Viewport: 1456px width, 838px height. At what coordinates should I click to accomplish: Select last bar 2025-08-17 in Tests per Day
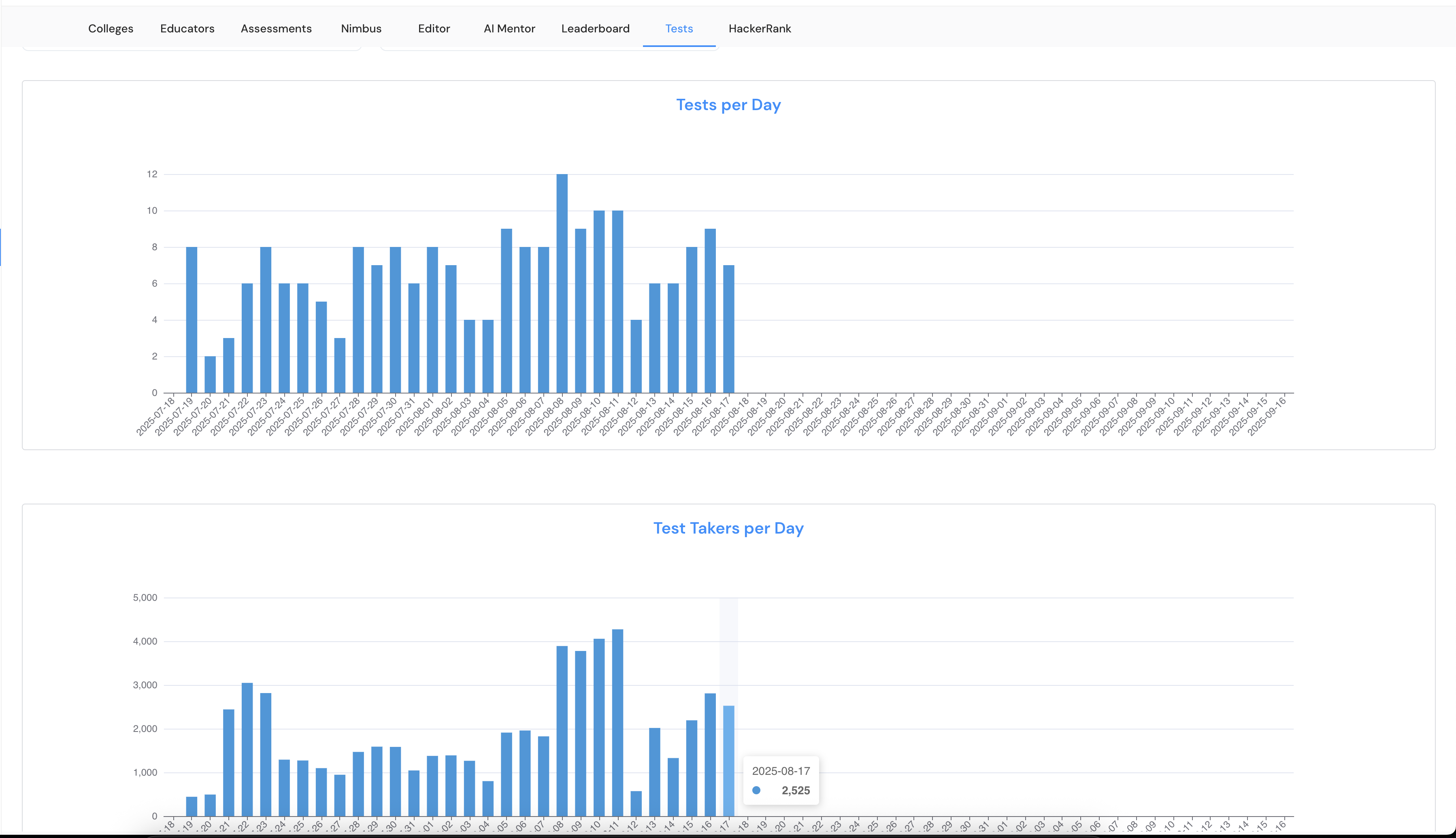tap(728, 329)
